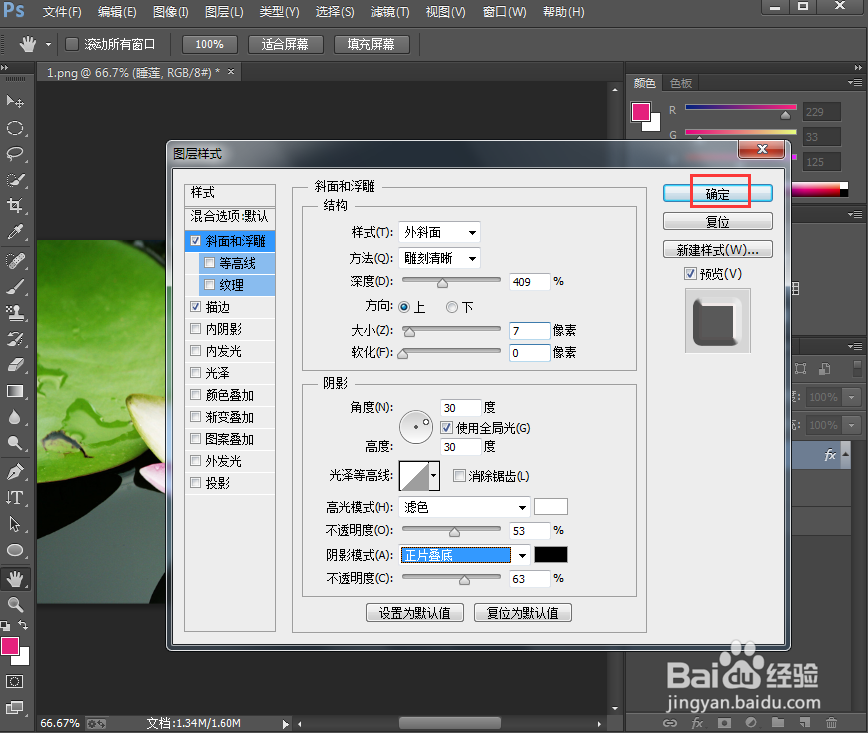Open the 滤镜 menu

pyautogui.click(x=390, y=12)
